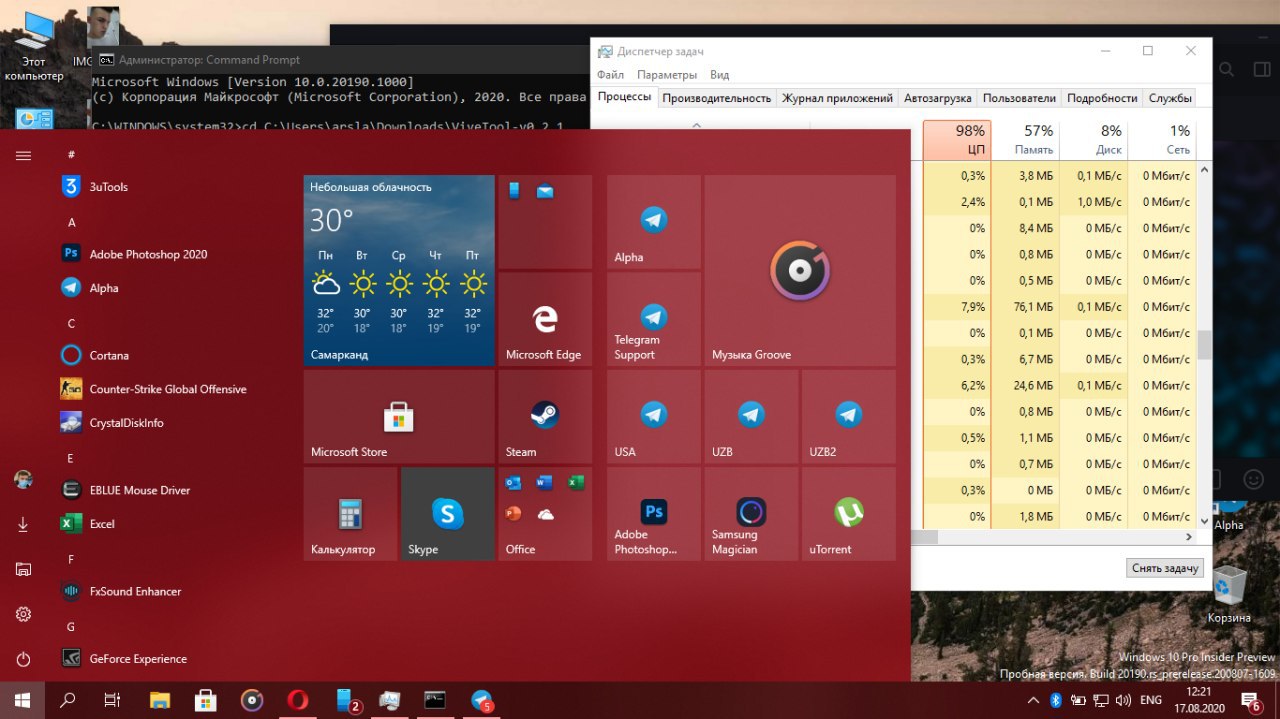Open Корзина on the desktop

[1228, 595]
